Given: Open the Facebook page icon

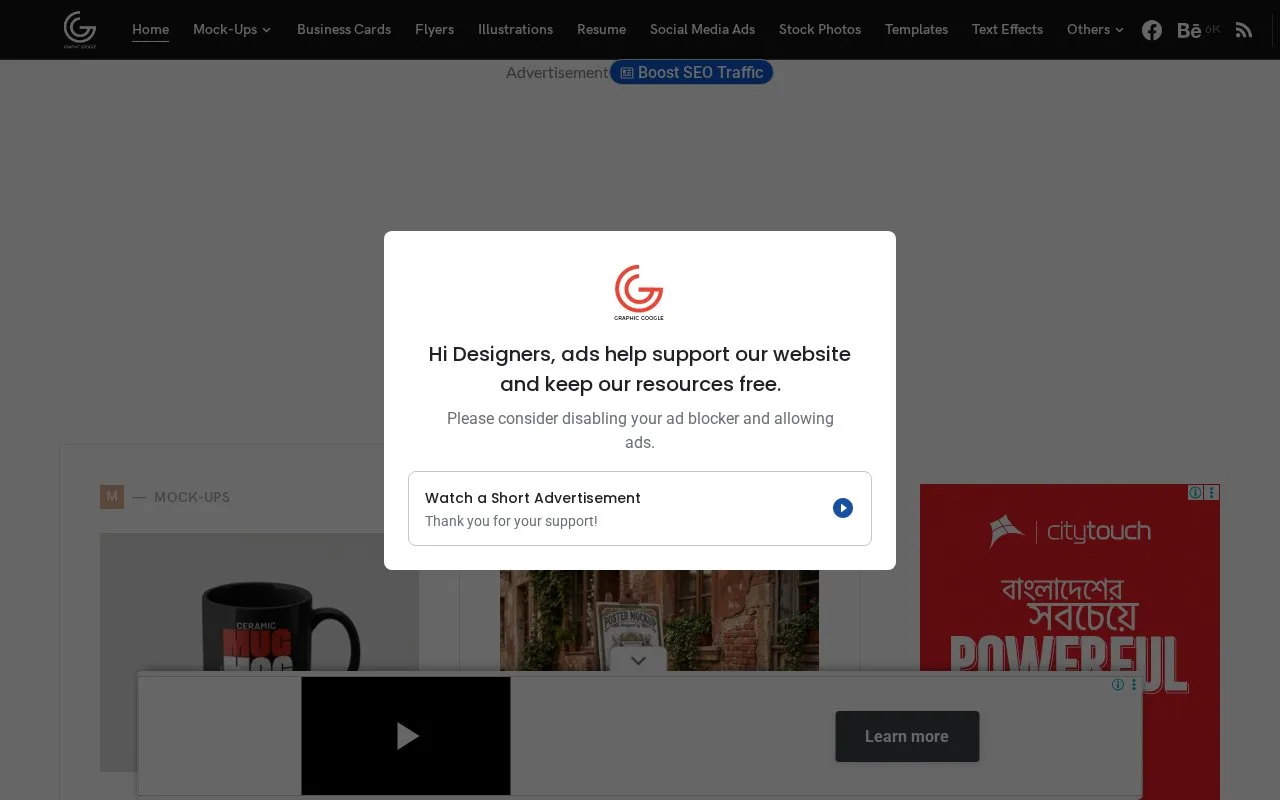Looking at the screenshot, I should tap(1152, 30).
